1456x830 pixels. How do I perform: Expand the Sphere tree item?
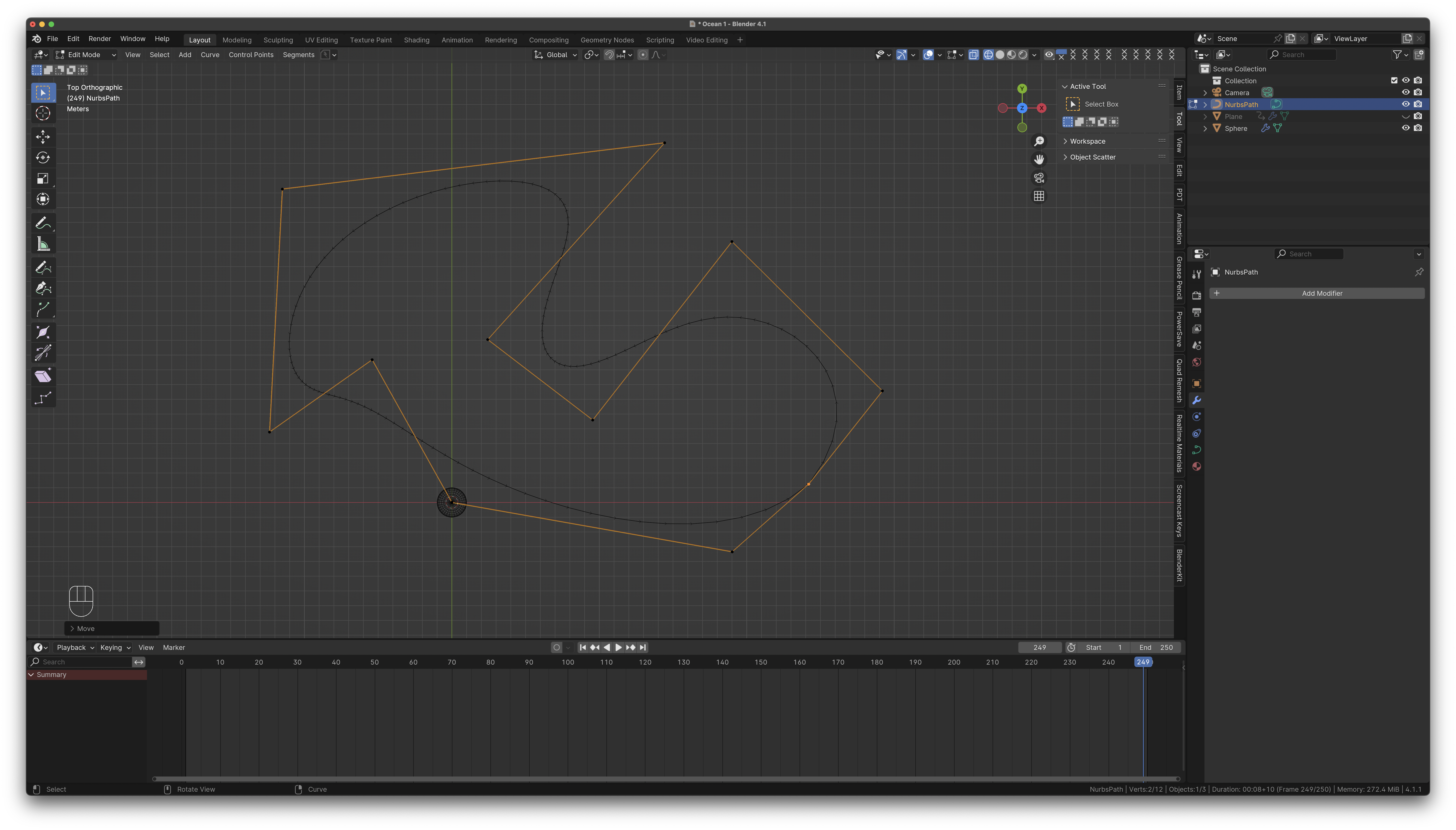(1205, 129)
